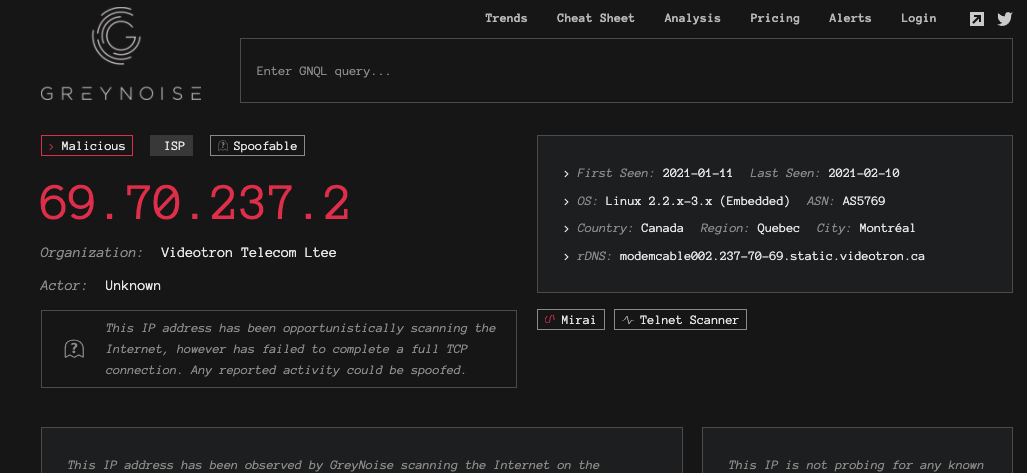The image size is (1027, 473).
Task: Open the Cheat Sheet menu item
Action: tap(595, 18)
